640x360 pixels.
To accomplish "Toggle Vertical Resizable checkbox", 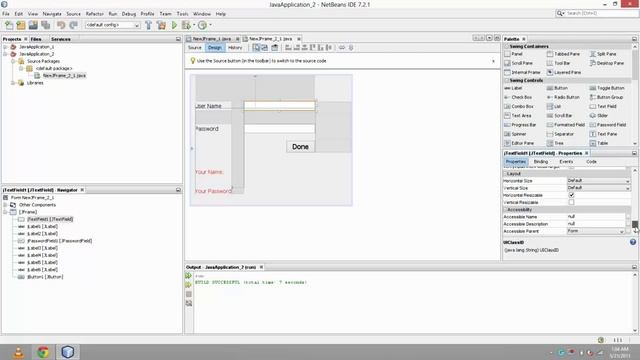I will click(571, 202).
